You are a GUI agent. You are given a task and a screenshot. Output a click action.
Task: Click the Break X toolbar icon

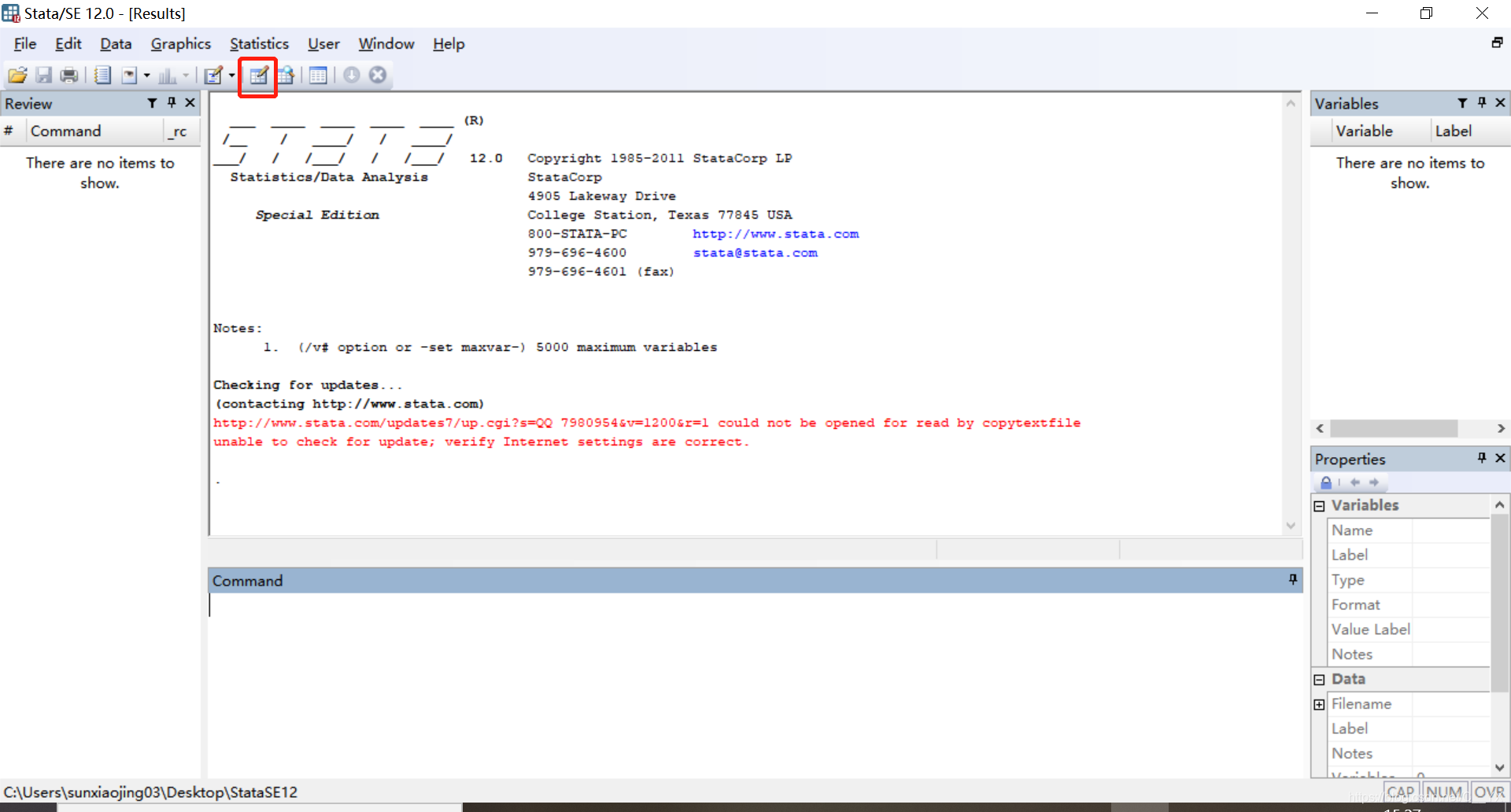[378, 75]
